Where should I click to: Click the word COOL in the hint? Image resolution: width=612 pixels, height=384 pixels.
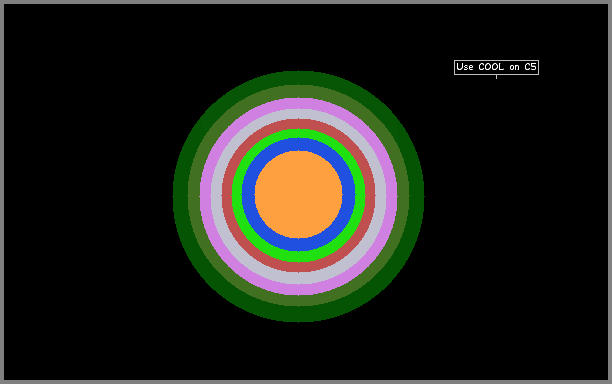click(491, 67)
